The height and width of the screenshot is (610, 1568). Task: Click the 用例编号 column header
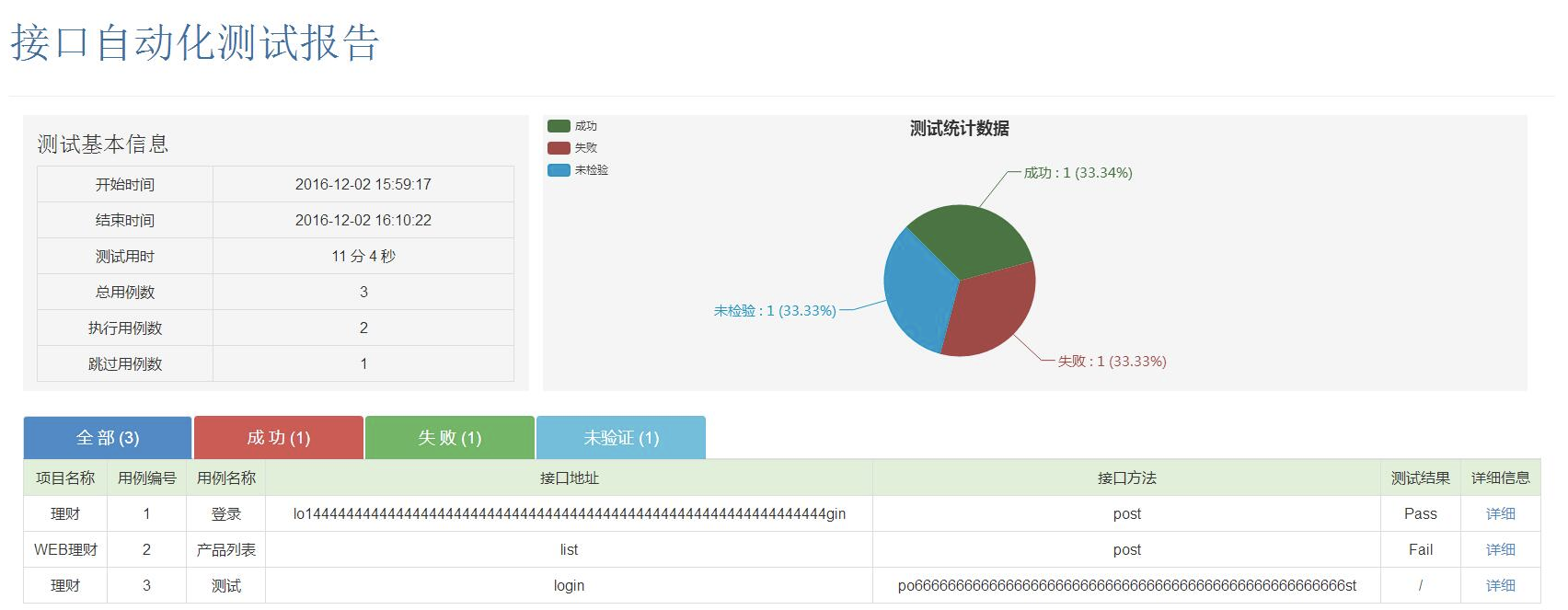point(146,478)
